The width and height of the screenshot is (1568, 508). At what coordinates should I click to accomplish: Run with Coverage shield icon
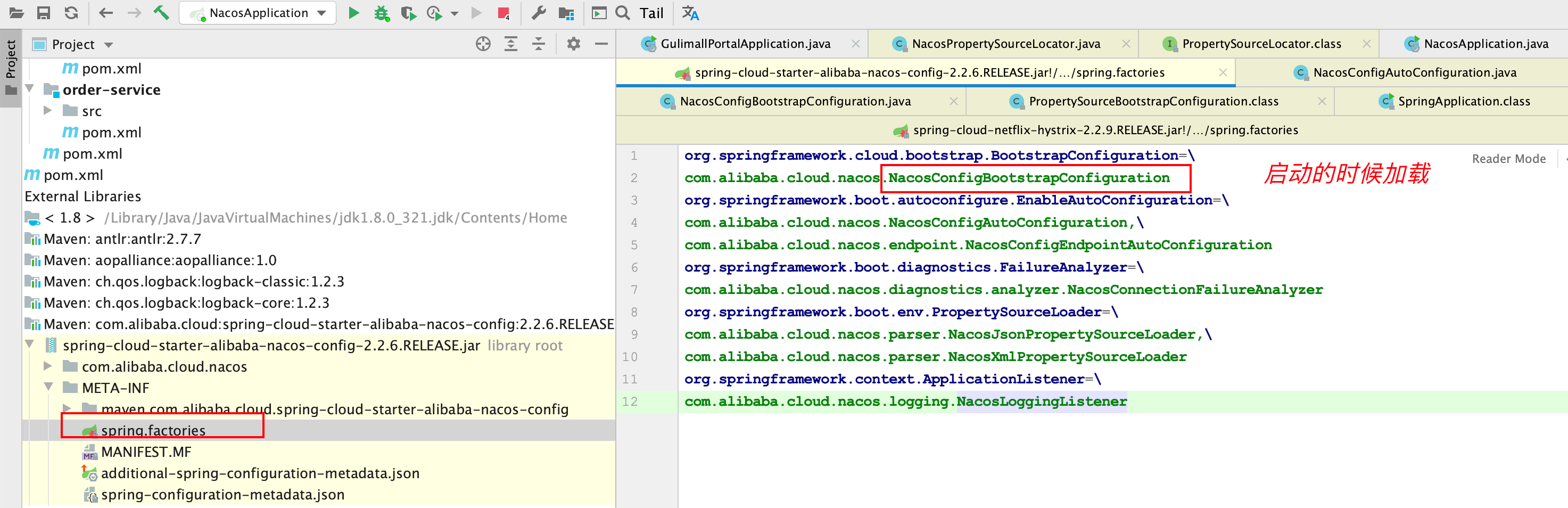pos(408,13)
